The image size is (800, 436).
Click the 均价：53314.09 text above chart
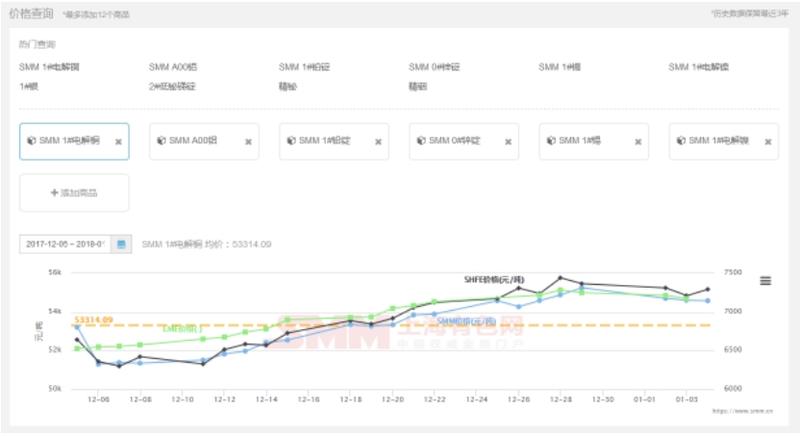pos(238,244)
